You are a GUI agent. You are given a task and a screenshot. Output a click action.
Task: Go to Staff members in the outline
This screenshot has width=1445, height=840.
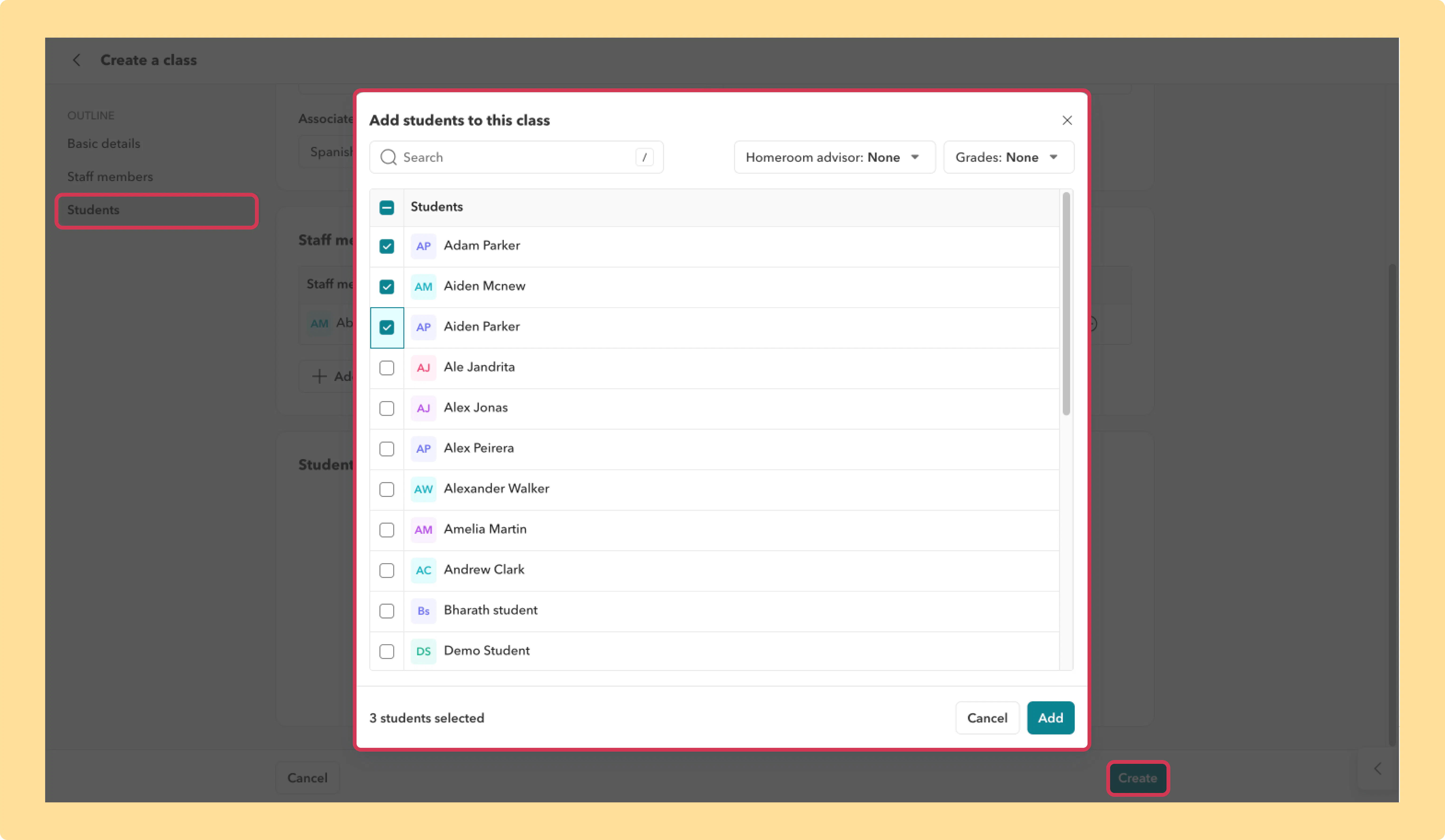110,177
